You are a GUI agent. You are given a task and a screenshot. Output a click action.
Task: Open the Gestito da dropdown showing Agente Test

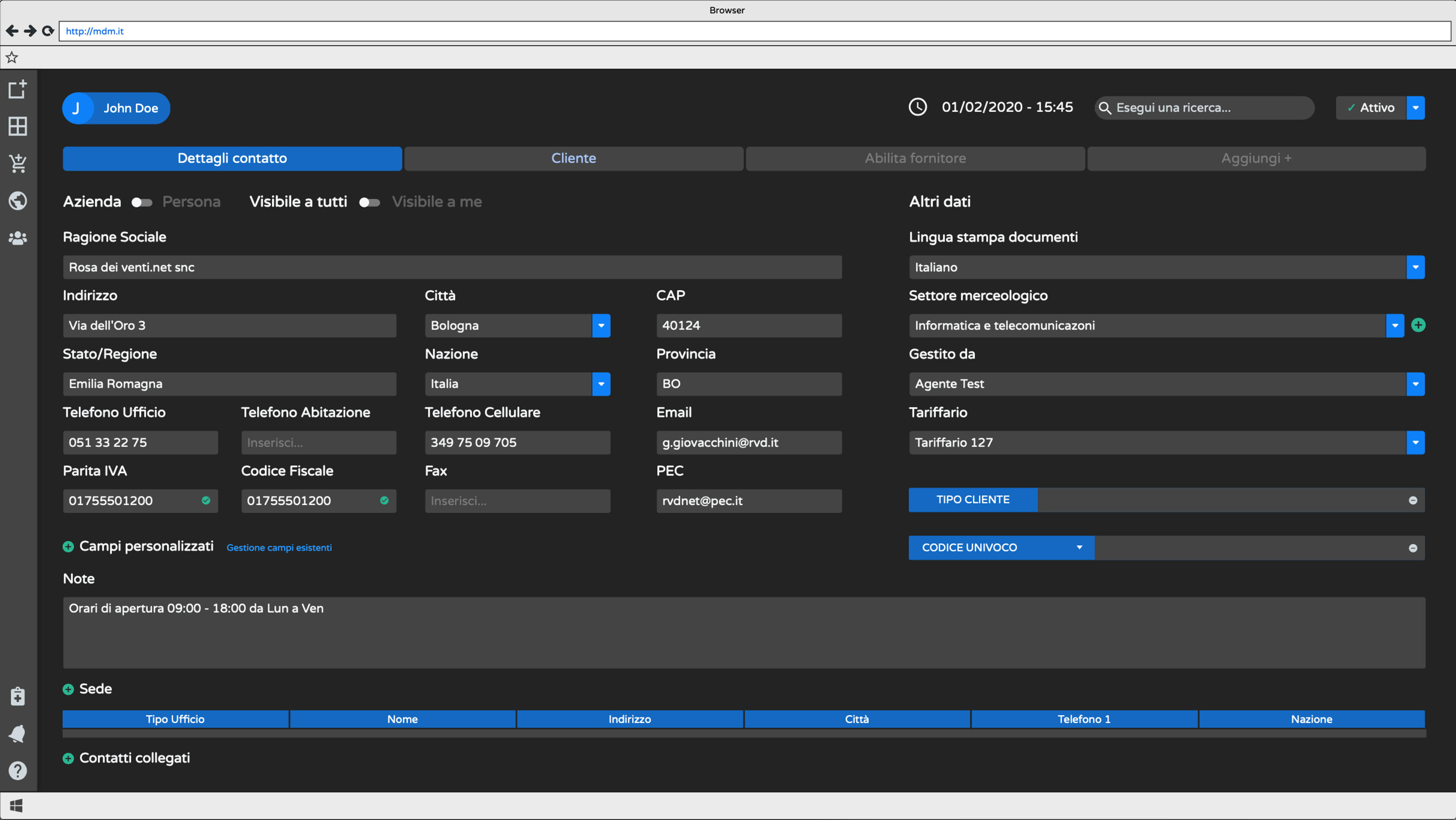[x=1415, y=384]
